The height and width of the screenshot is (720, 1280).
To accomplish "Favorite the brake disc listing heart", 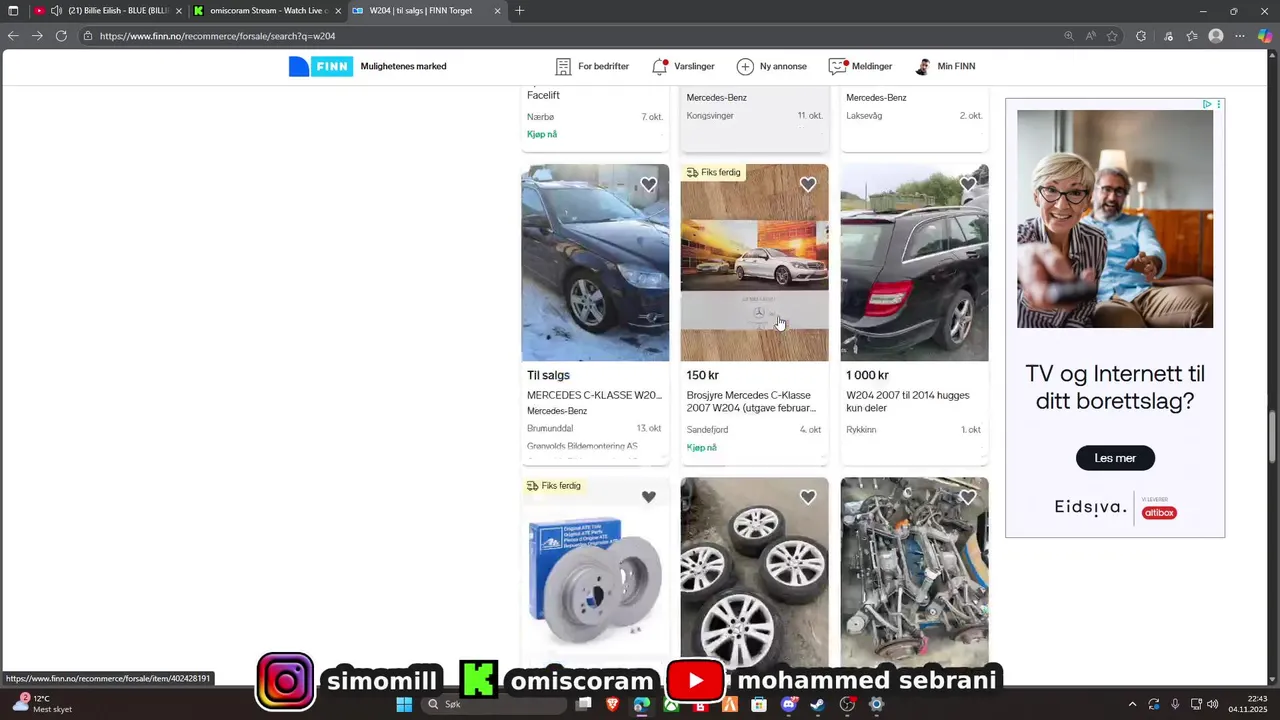I will [x=649, y=497].
